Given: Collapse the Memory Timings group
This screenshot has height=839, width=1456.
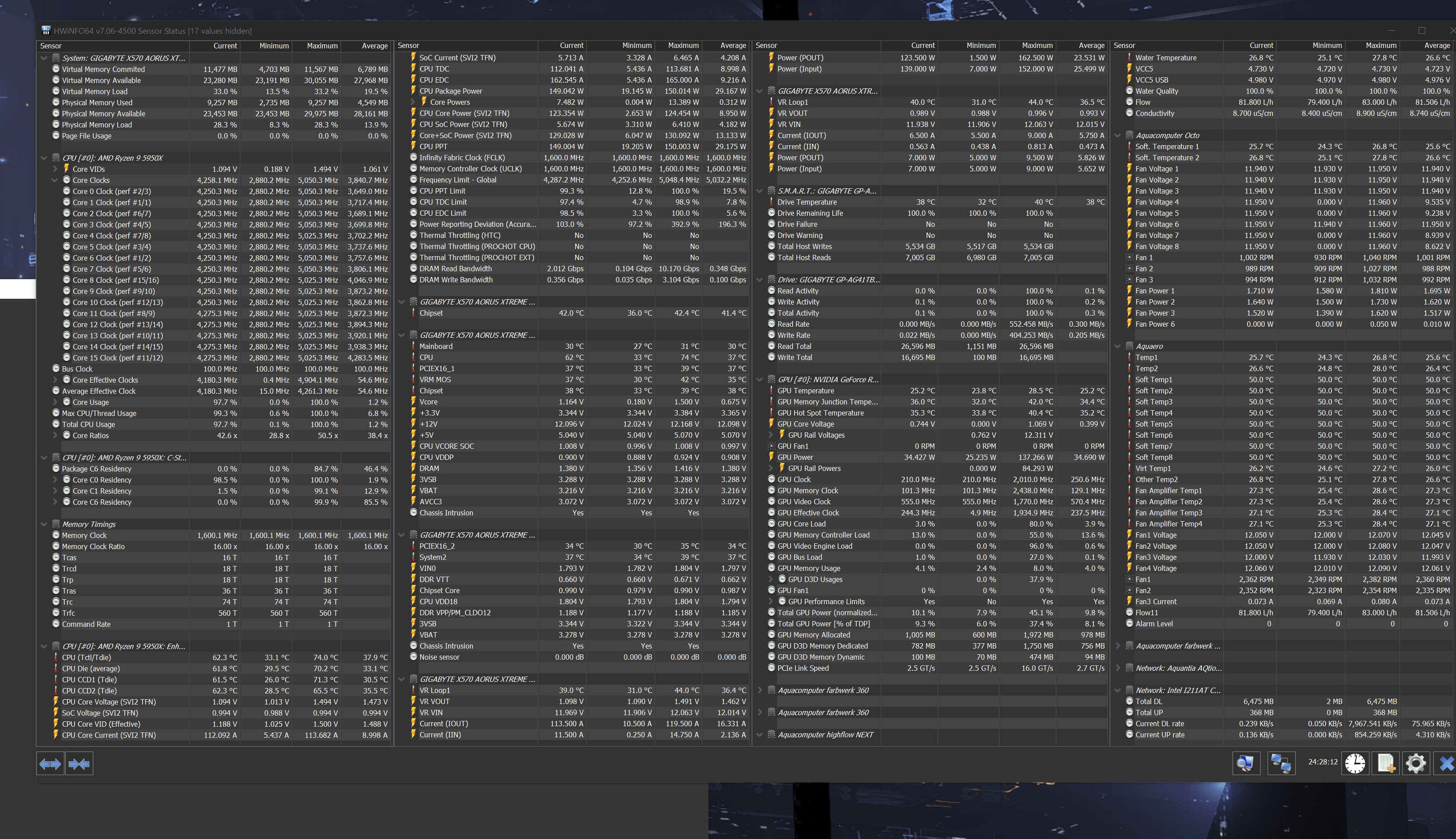Looking at the screenshot, I should (x=44, y=524).
